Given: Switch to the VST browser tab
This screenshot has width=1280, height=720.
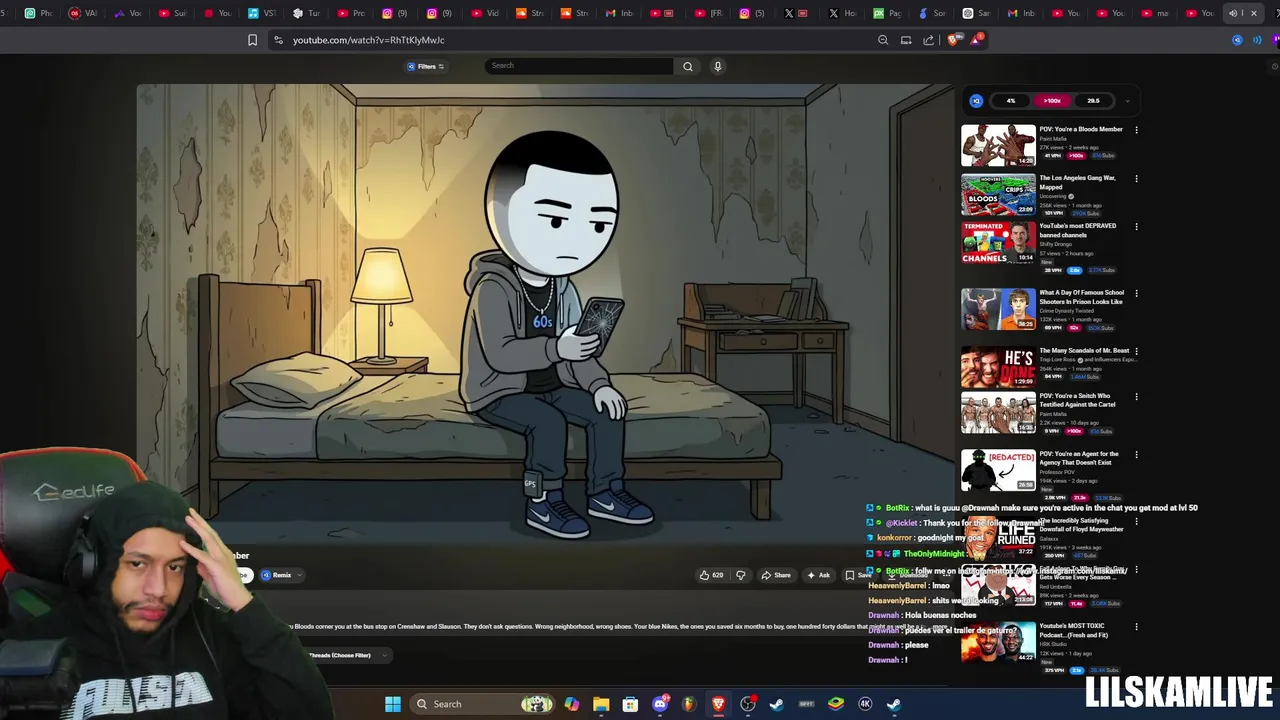Looking at the screenshot, I should point(262,13).
